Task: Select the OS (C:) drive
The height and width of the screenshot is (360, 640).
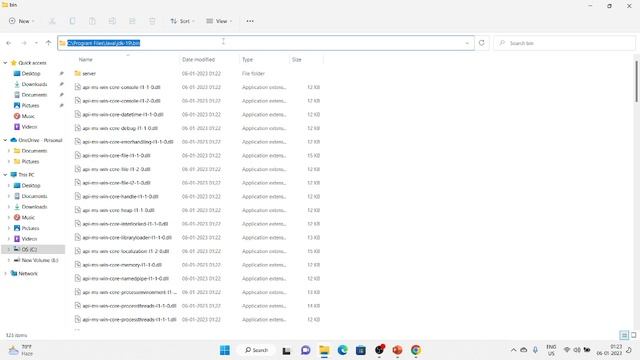Action: (29, 249)
